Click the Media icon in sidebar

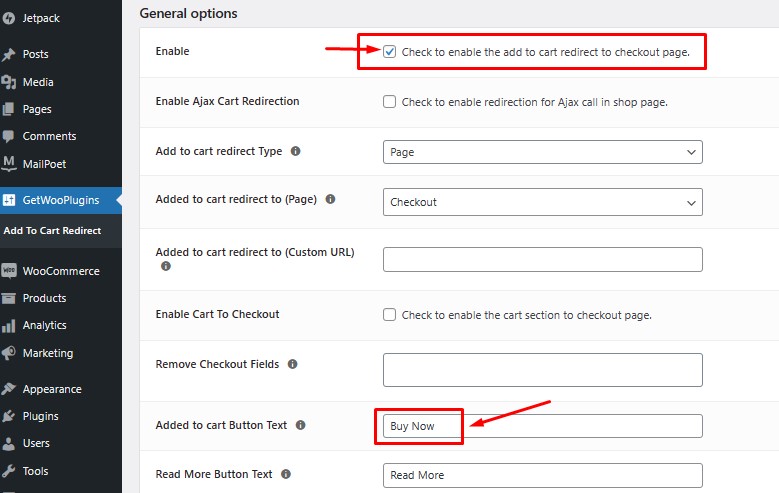9,82
